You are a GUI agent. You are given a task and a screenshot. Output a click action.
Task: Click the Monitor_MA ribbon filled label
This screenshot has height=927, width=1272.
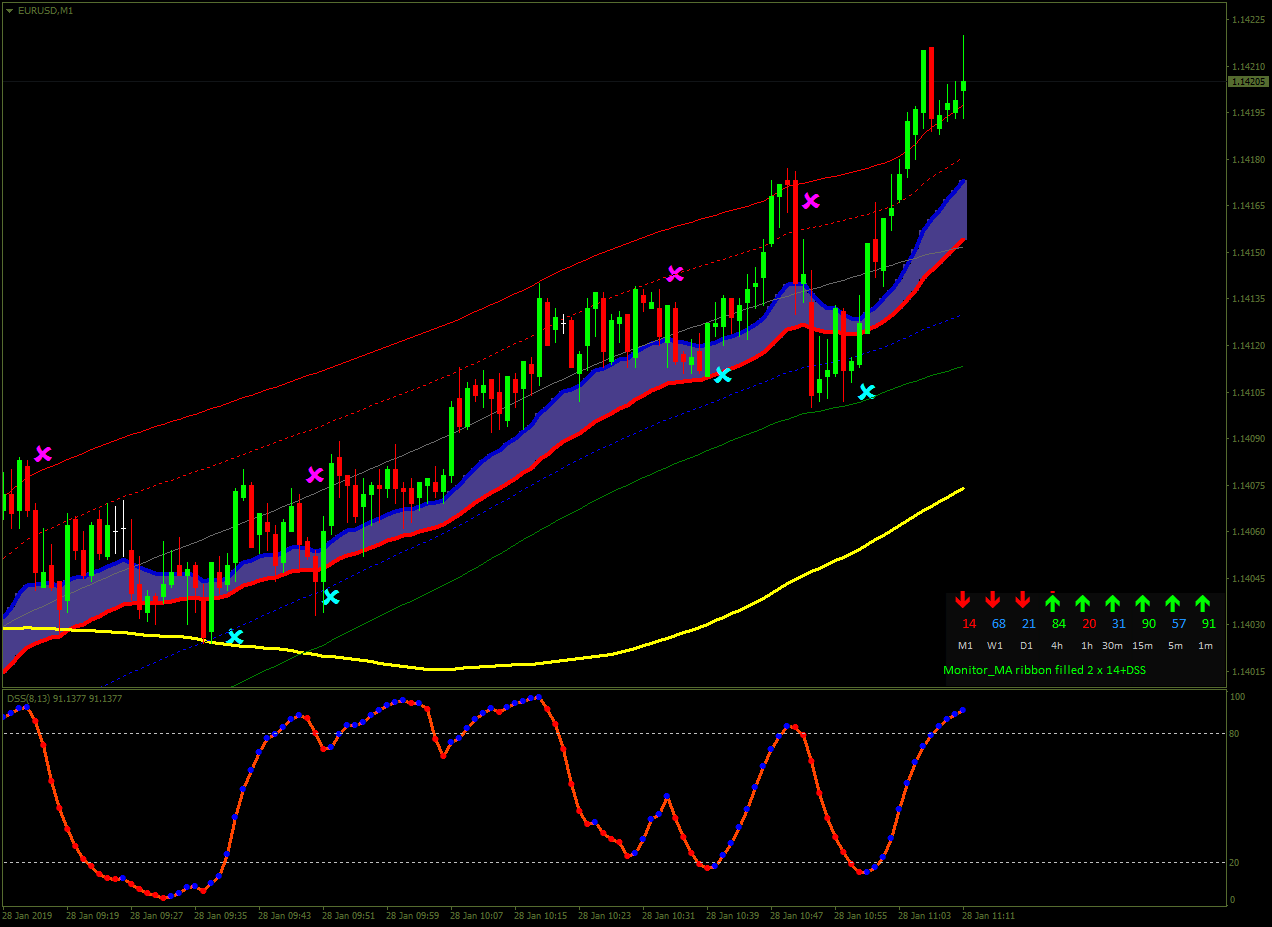1044,670
